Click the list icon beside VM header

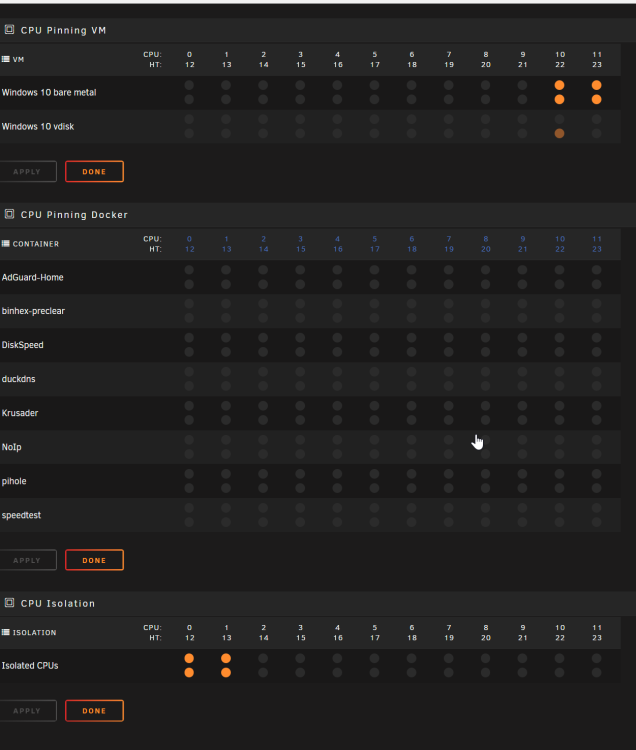[x=6, y=59]
